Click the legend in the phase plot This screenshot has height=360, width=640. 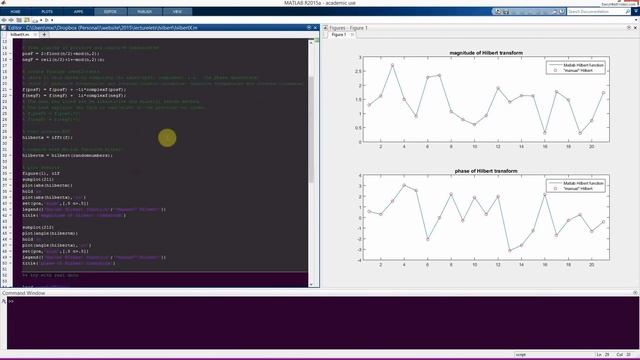(x=576, y=186)
